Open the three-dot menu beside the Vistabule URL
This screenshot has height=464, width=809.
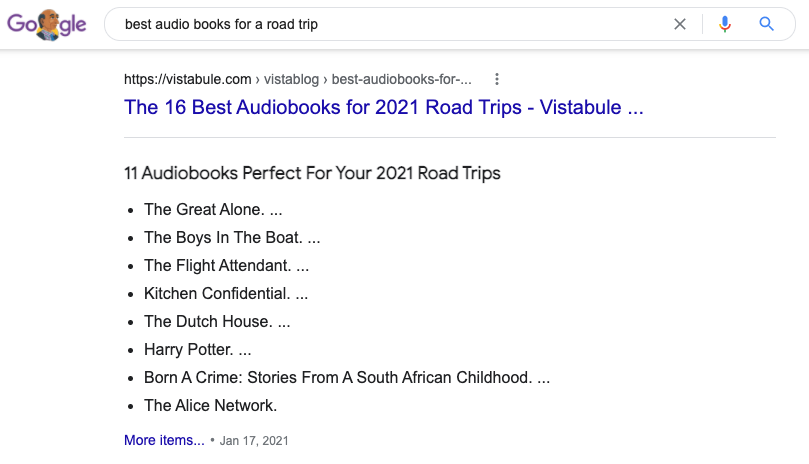click(x=497, y=79)
